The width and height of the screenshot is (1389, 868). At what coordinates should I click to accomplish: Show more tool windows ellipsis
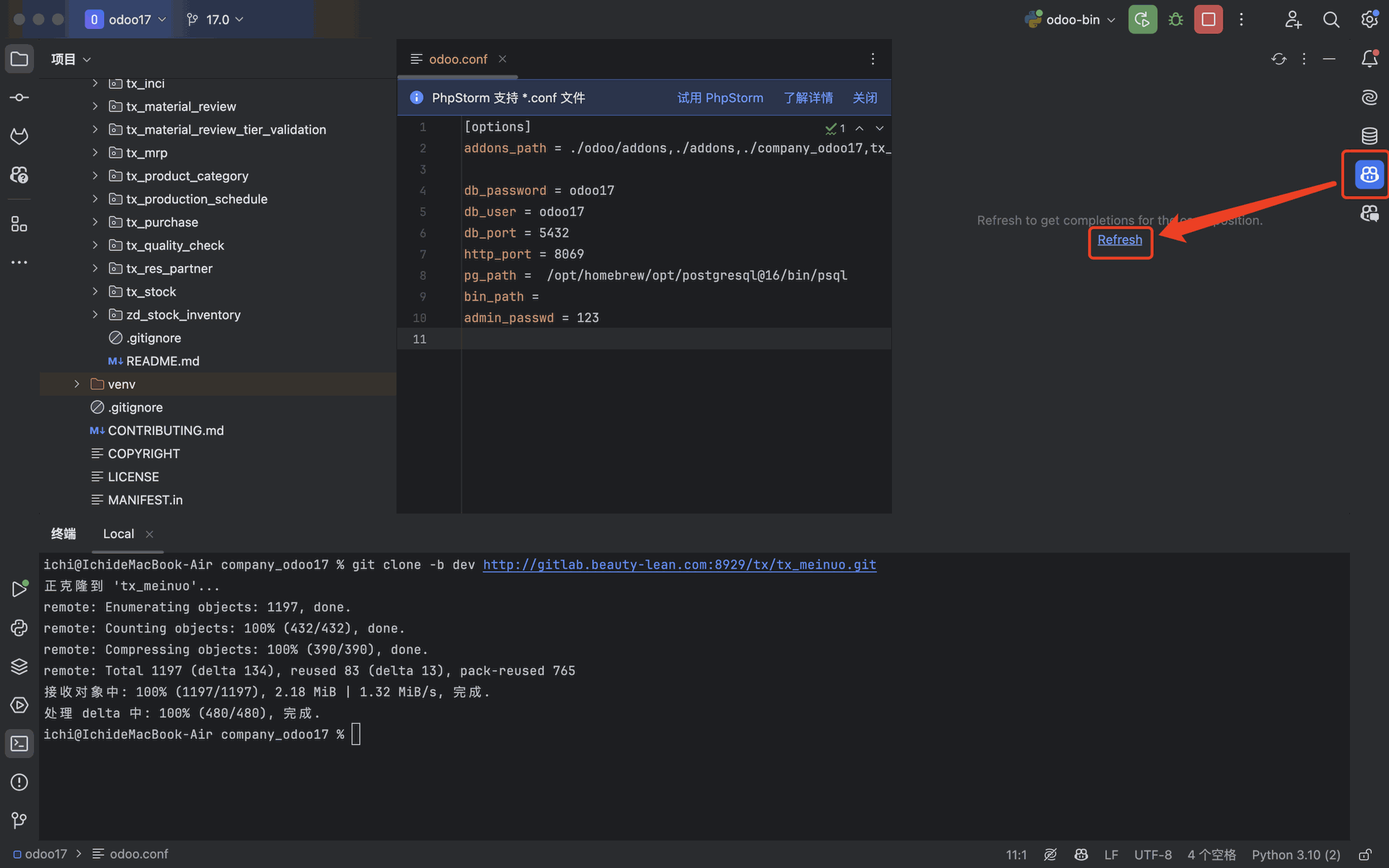click(20, 263)
